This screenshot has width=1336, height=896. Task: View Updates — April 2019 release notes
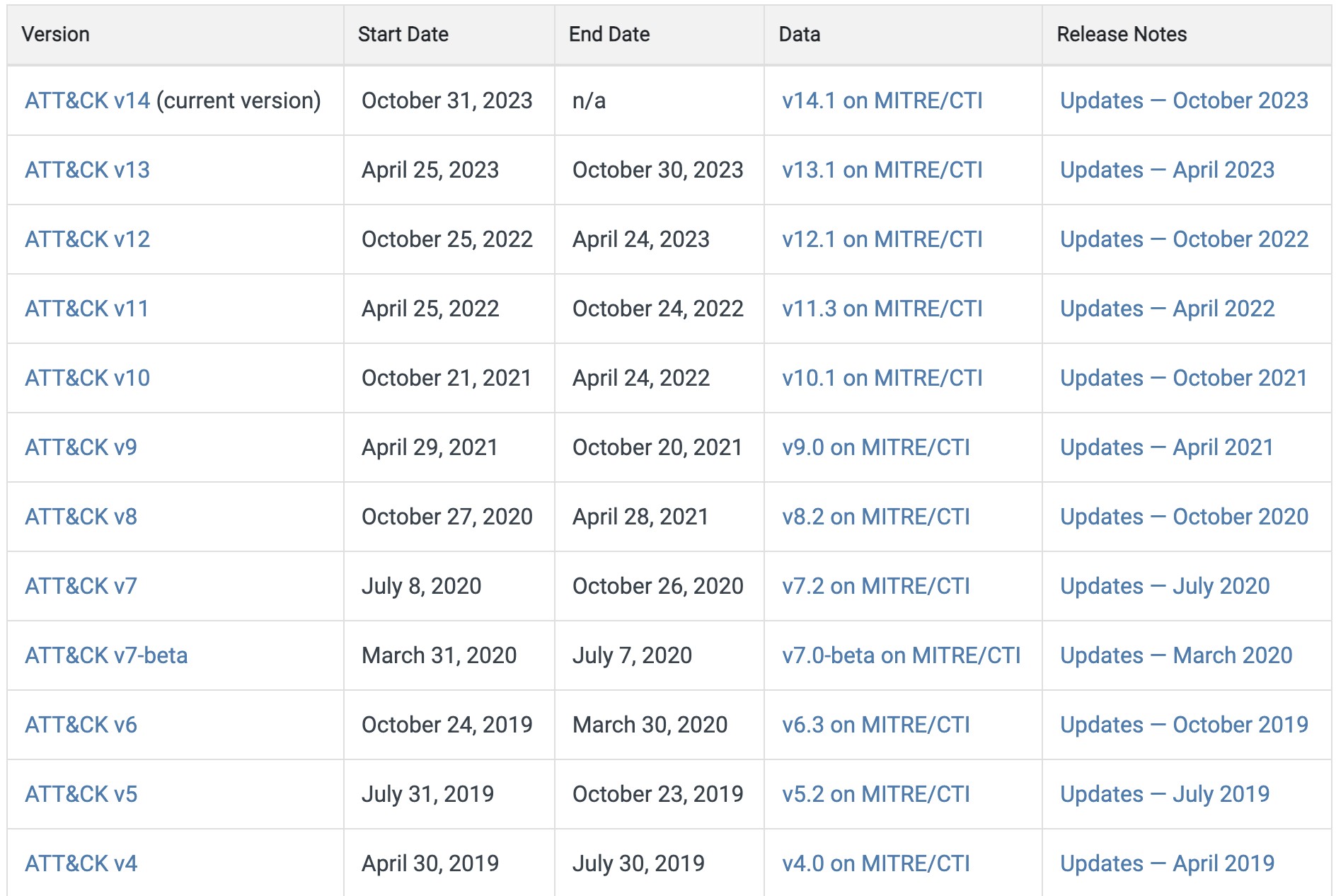(1168, 863)
